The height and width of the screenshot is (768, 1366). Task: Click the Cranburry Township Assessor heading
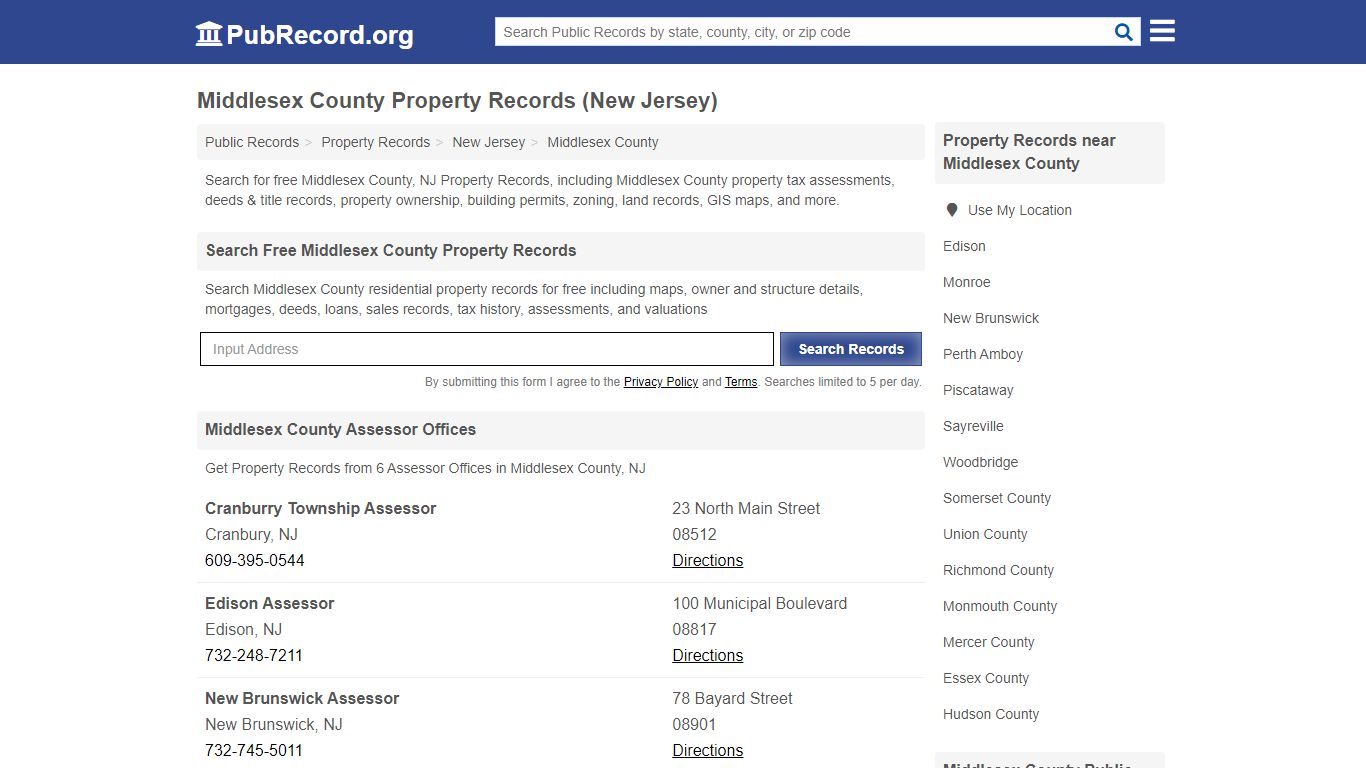click(x=321, y=508)
